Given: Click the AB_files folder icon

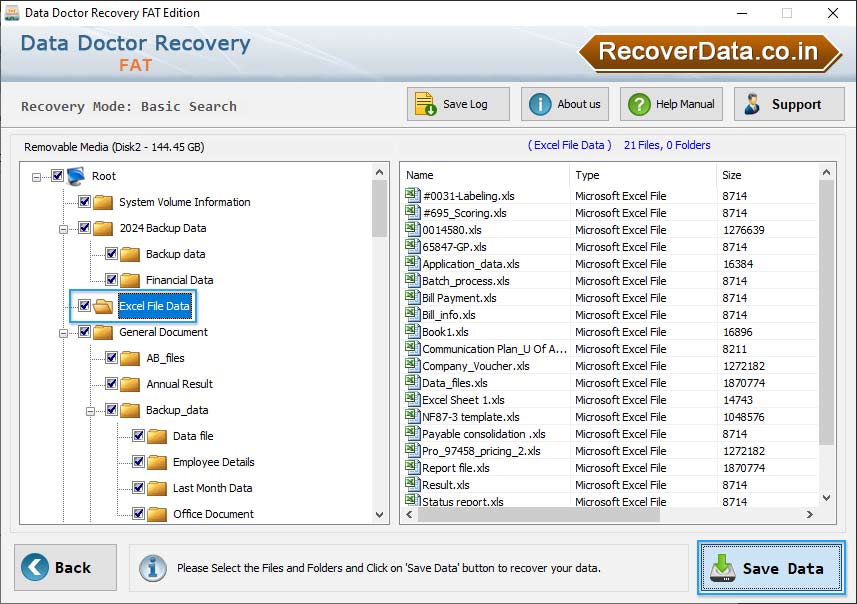Looking at the screenshot, I should click(x=130, y=358).
